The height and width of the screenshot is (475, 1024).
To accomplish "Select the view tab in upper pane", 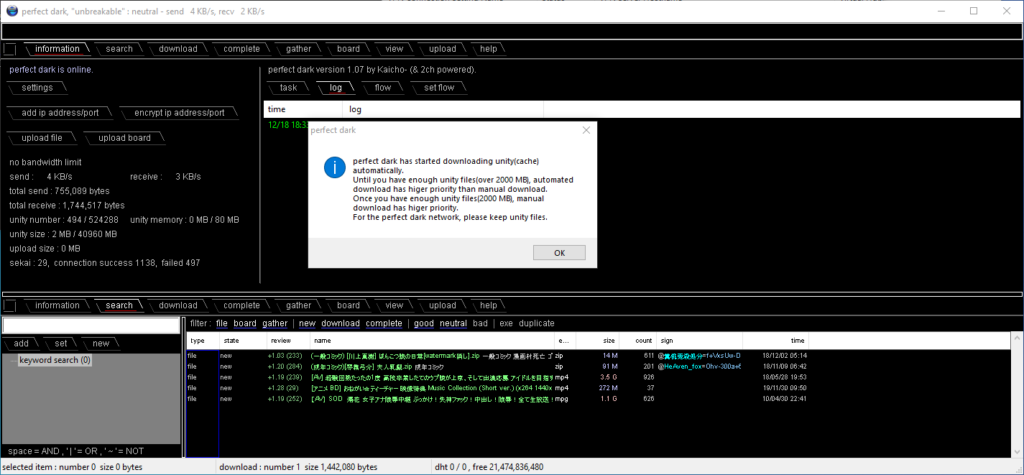I will point(394,49).
